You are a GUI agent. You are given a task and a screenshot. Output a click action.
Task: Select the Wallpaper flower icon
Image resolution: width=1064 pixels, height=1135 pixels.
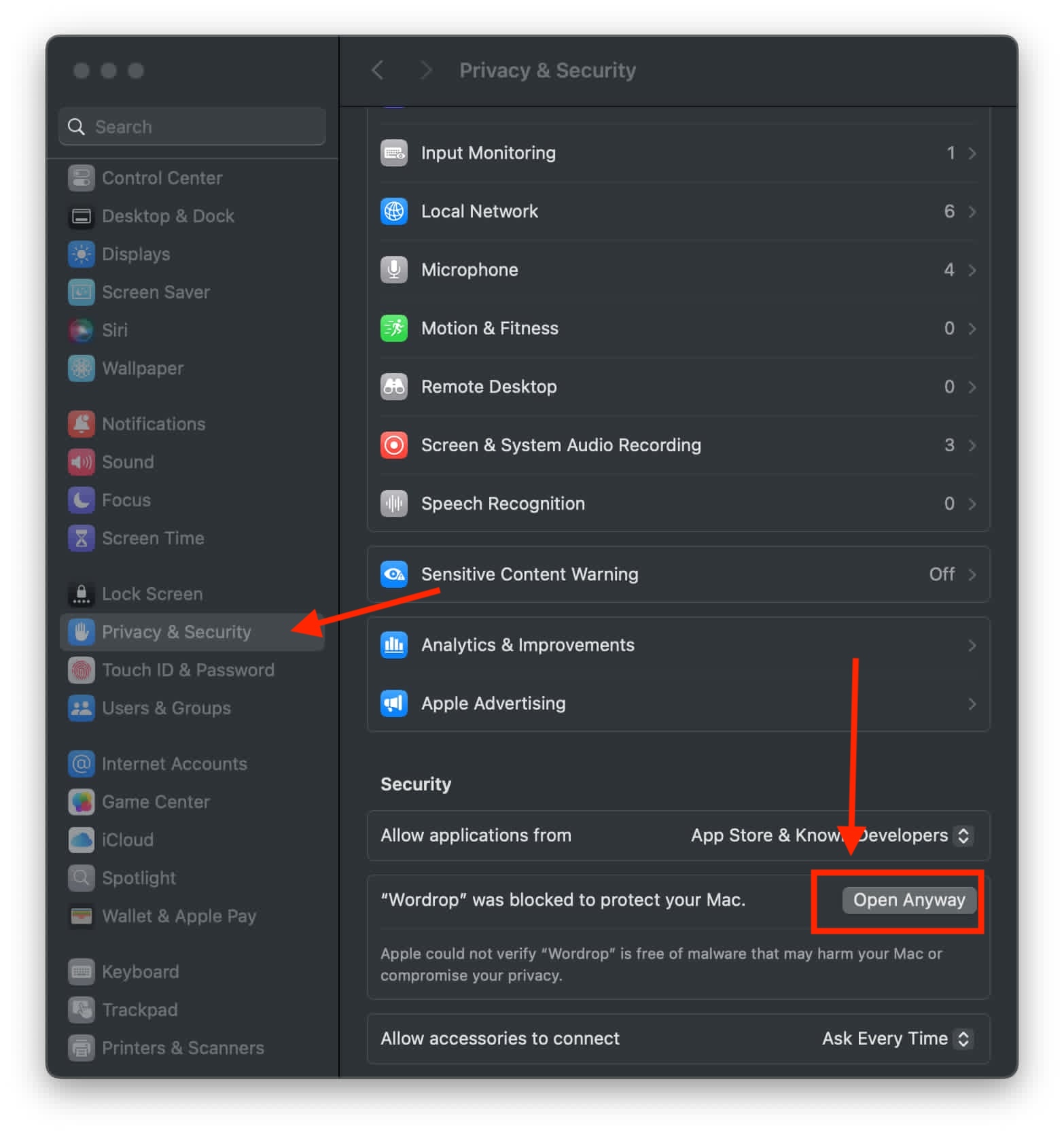click(x=81, y=368)
